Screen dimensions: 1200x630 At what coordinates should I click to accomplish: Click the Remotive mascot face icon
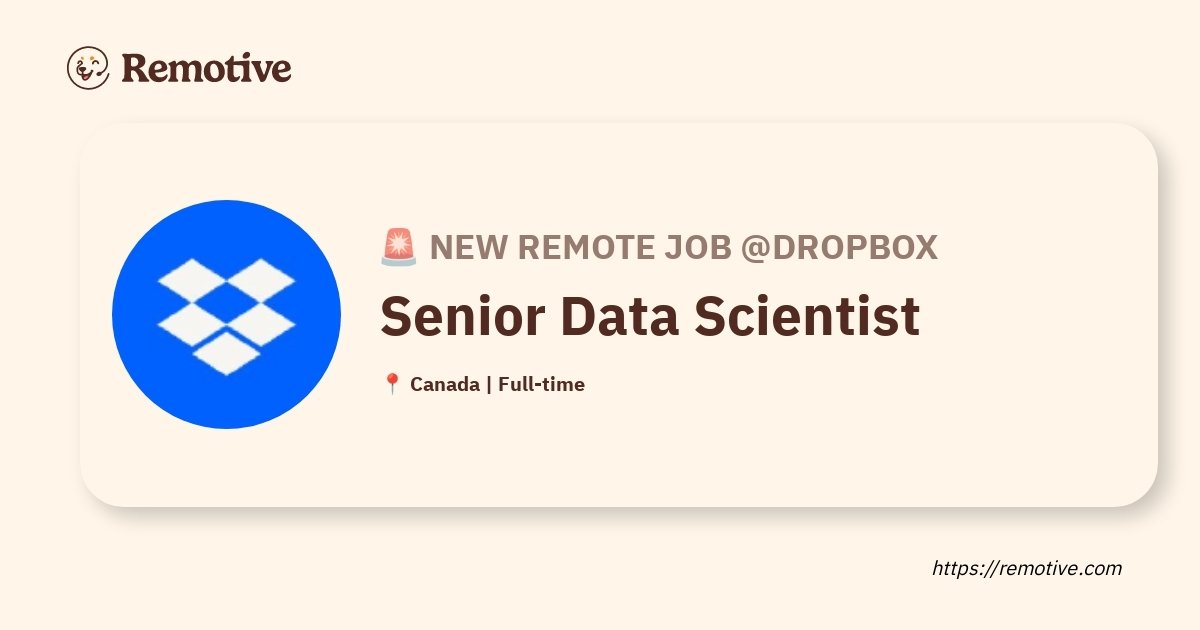[88, 68]
